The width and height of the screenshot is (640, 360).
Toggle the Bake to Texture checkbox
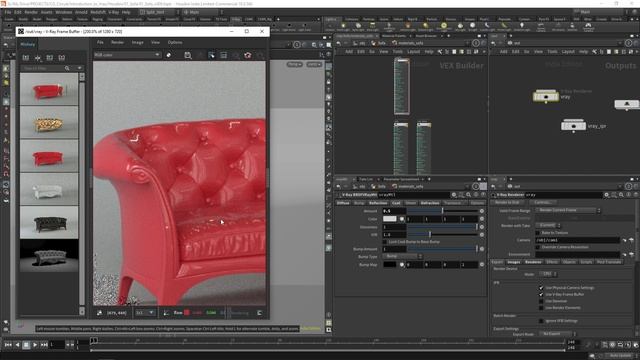pos(538,233)
